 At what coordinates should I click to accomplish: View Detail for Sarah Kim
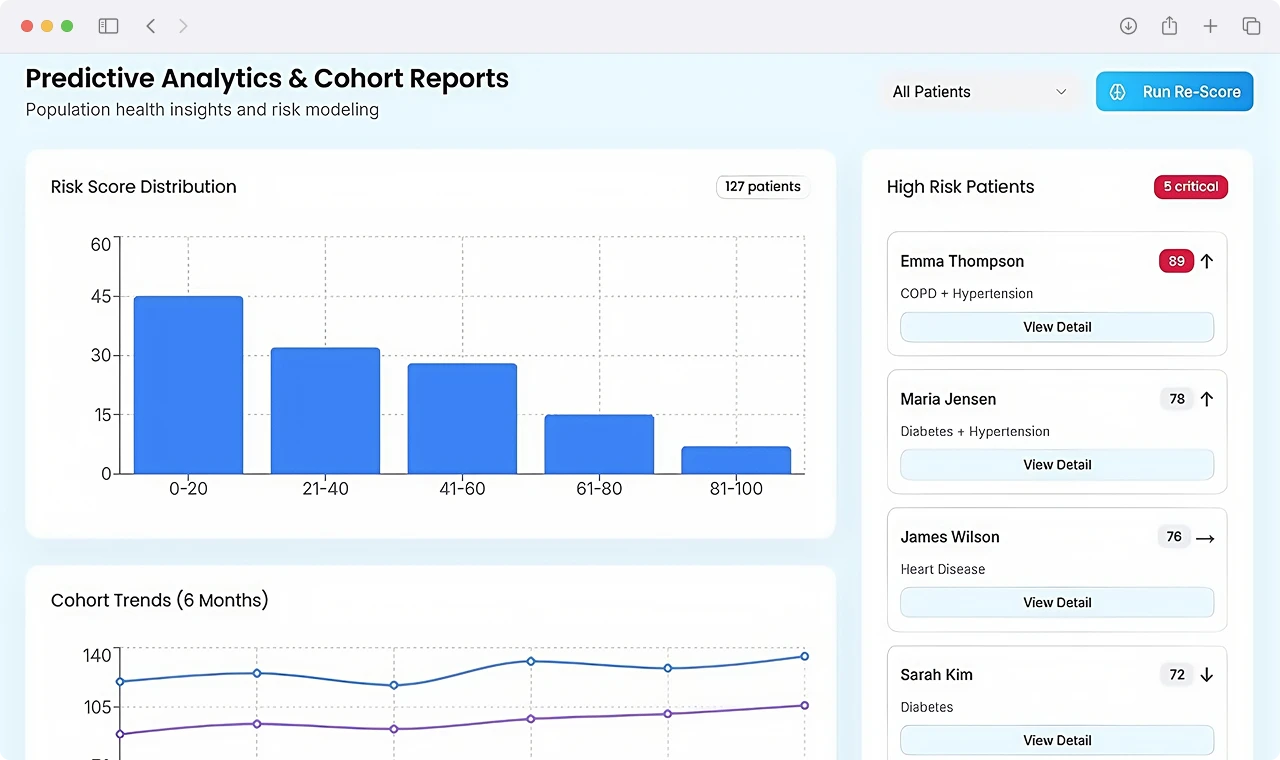tap(1057, 741)
